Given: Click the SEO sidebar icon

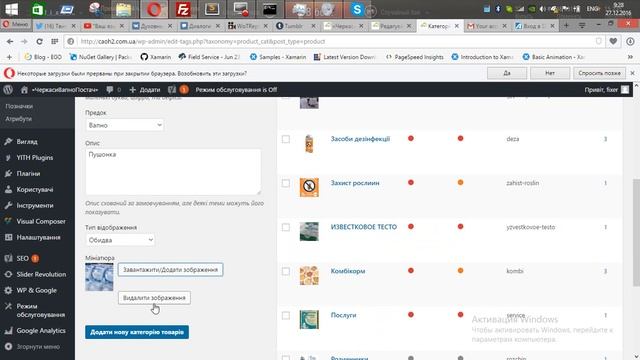Looking at the screenshot, I should click(x=8, y=258).
